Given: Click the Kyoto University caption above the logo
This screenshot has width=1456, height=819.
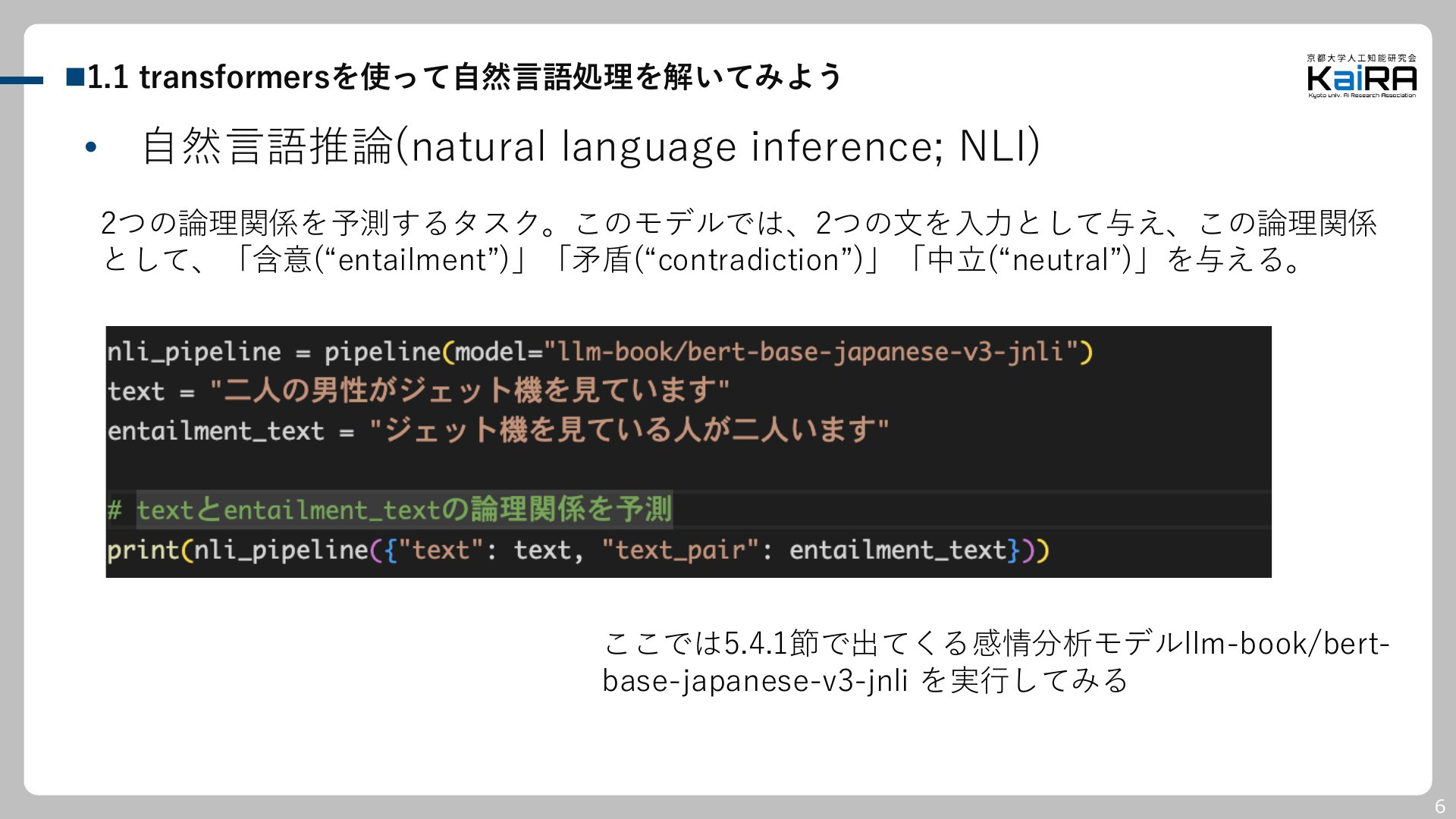Looking at the screenshot, I should [1362, 58].
